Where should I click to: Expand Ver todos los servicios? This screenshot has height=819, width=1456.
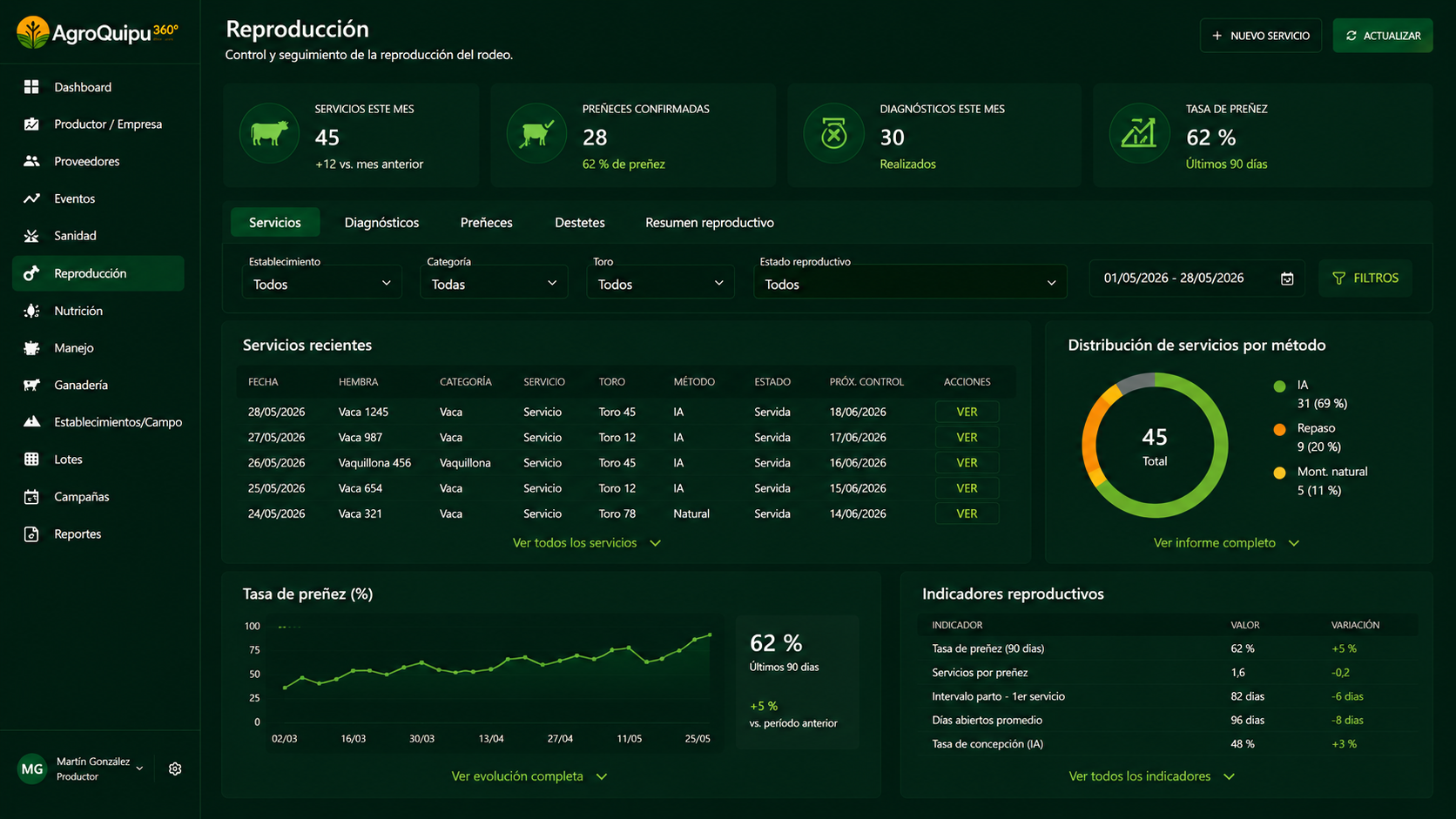click(587, 543)
